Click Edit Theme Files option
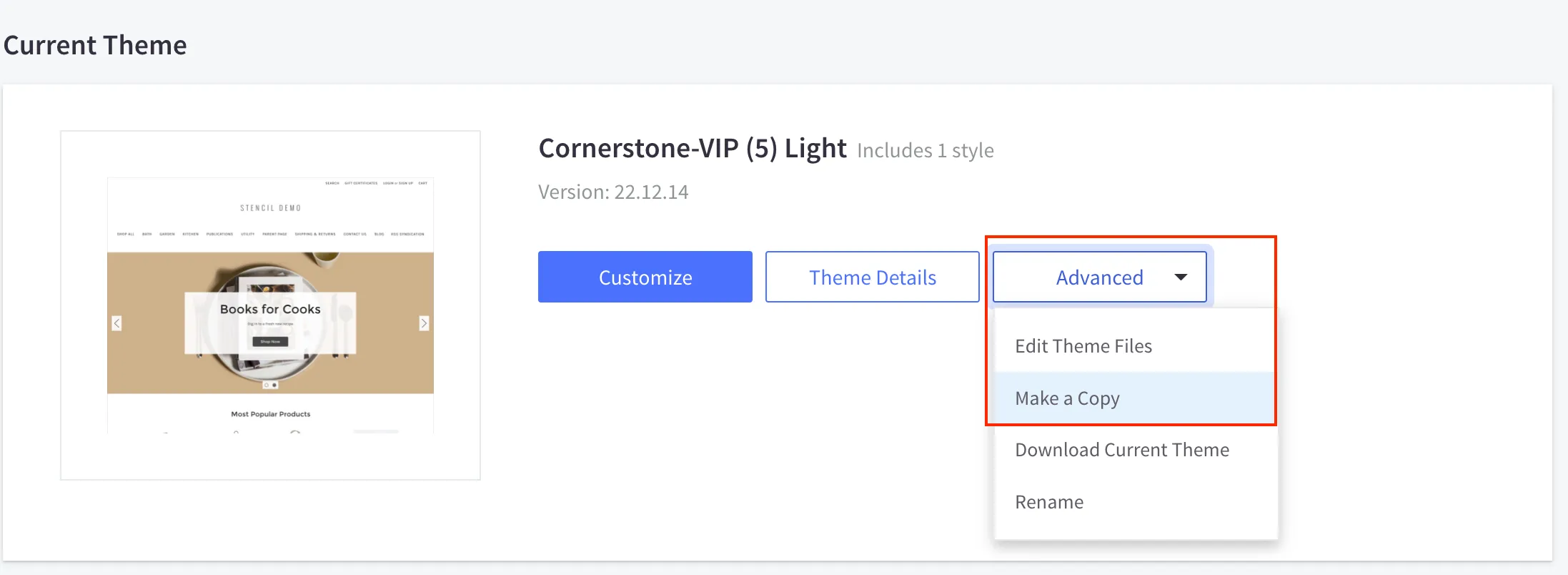 (x=1083, y=345)
